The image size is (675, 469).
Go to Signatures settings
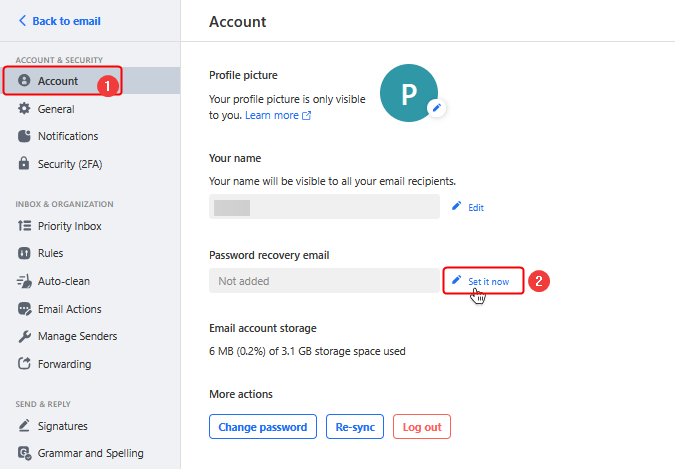[62, 426]
